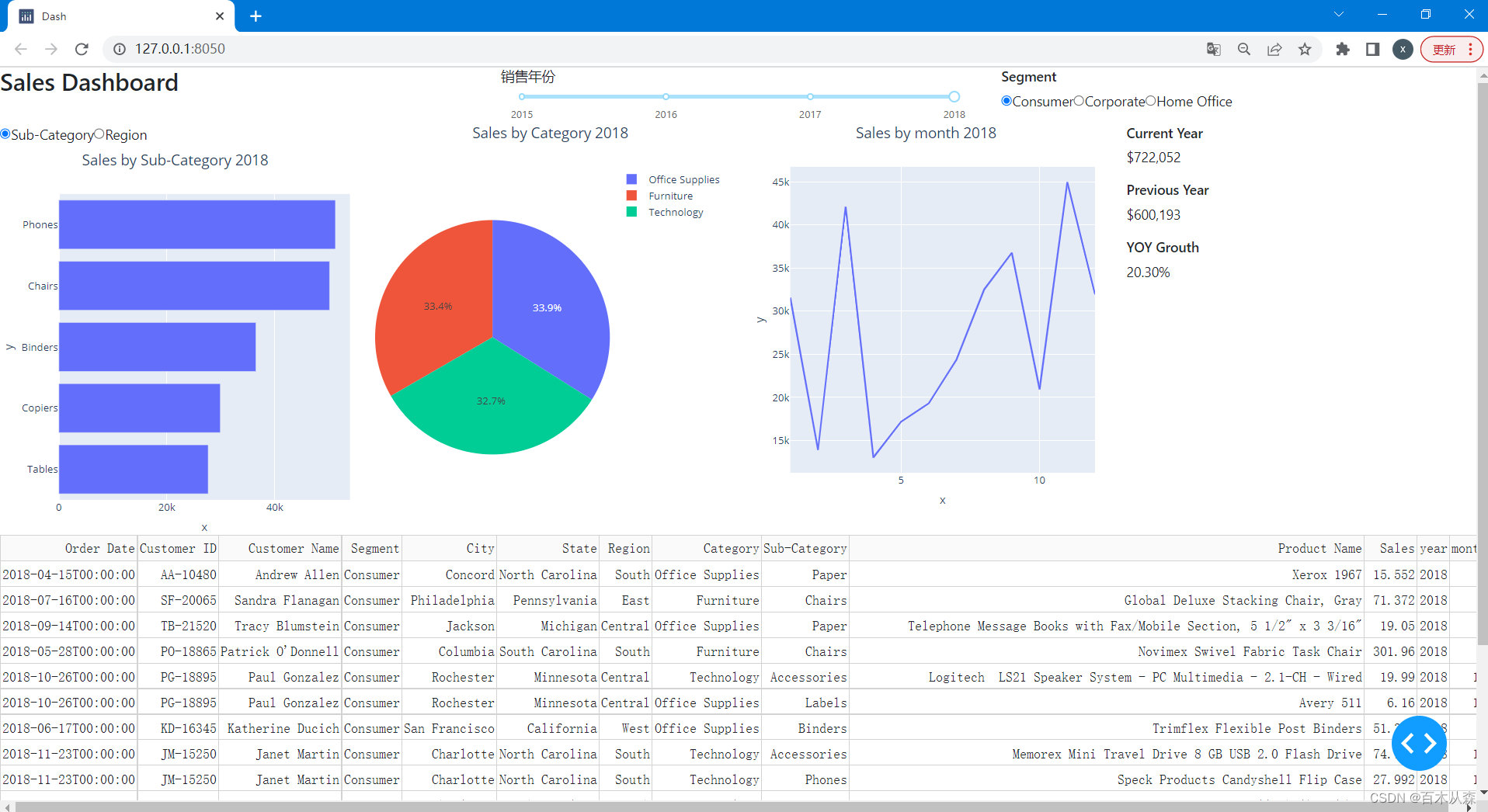Screen dimensions: 1488x812
Task: Select Home Office segment radio button
Action: pyautogui.click(x=1151, y=101)
